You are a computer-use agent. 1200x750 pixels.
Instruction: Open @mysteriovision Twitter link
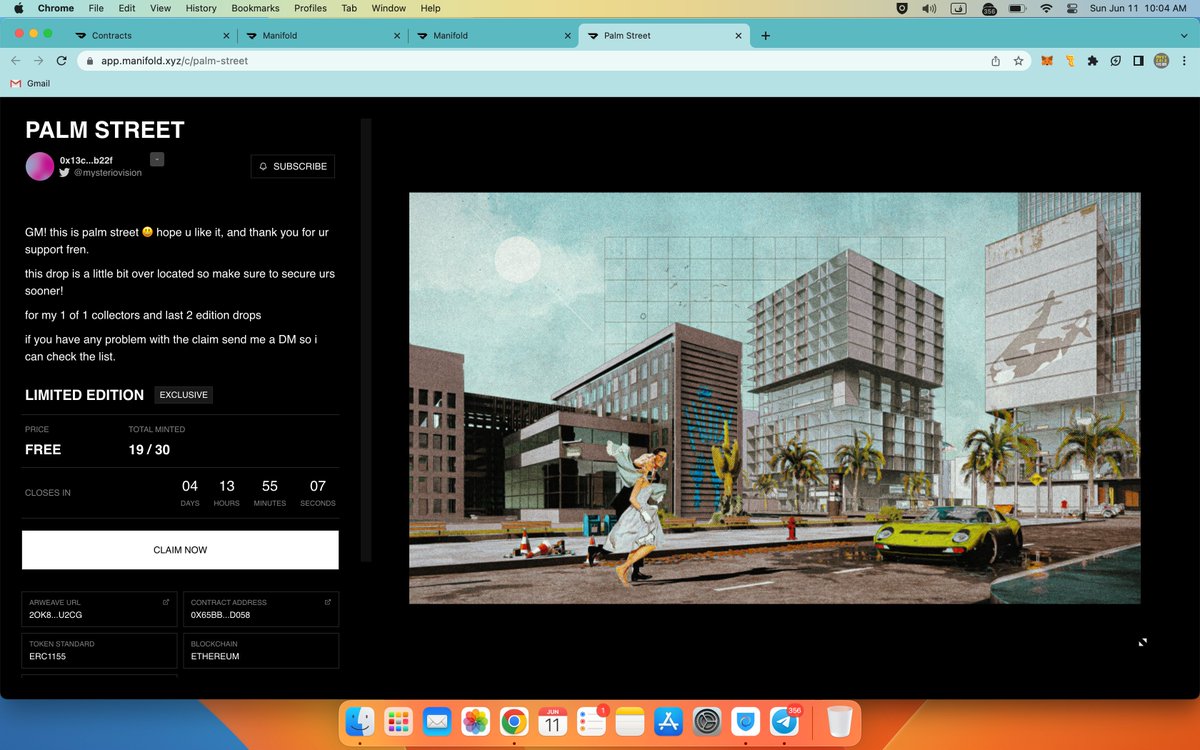(100, 173)
